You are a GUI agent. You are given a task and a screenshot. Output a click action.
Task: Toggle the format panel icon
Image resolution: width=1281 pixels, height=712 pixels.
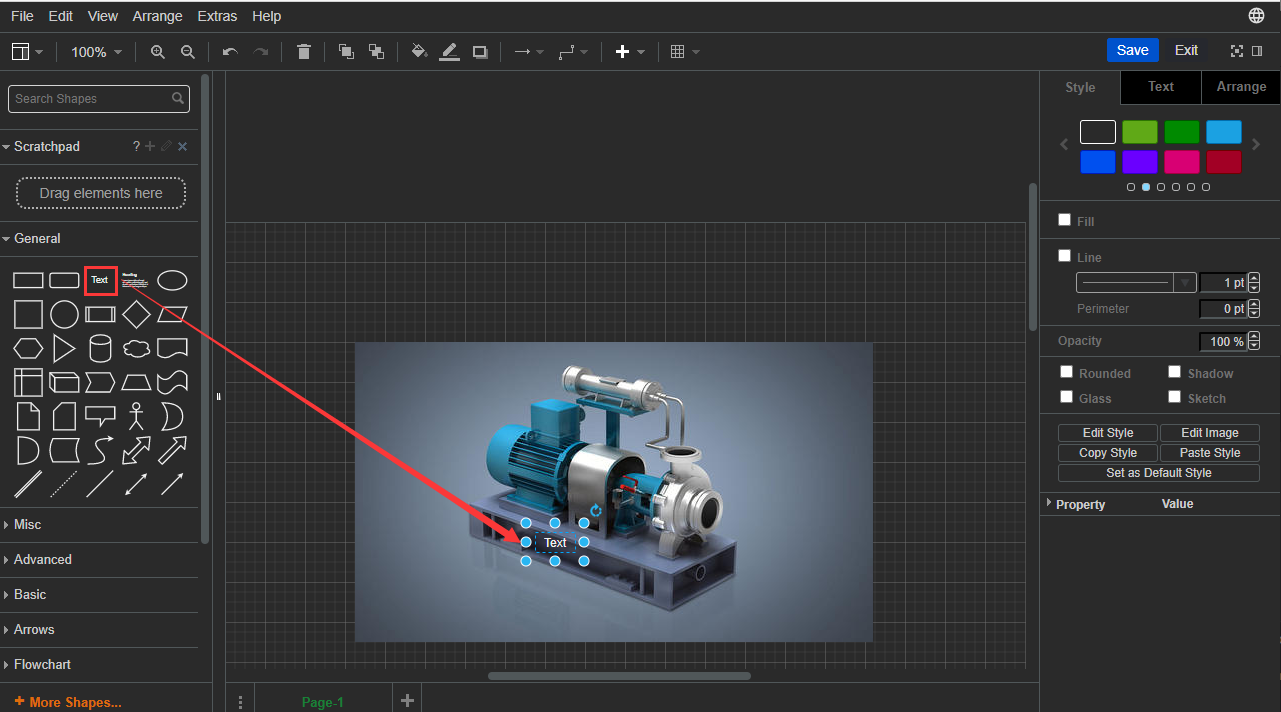(1257, 51)
